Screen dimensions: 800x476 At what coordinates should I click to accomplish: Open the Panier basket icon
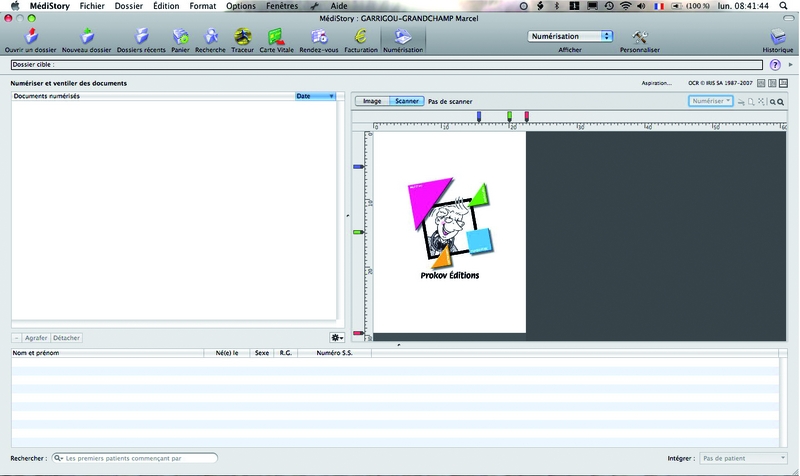(x=181, y=38)
